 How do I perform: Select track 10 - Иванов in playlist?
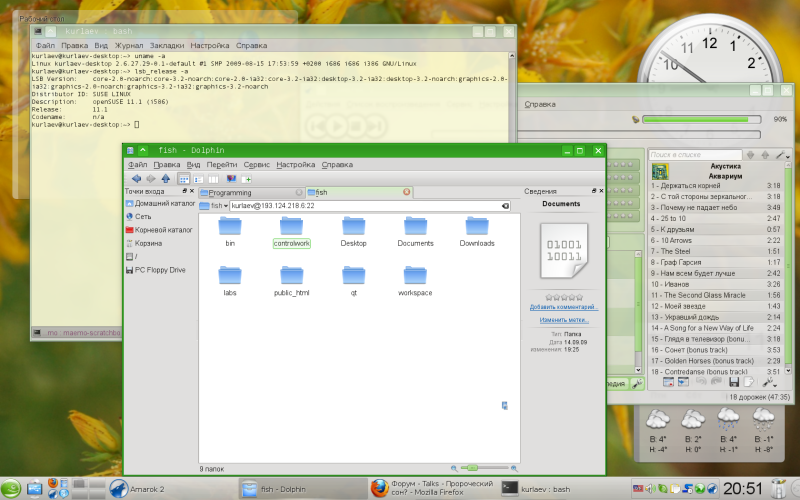click(715, 284)
